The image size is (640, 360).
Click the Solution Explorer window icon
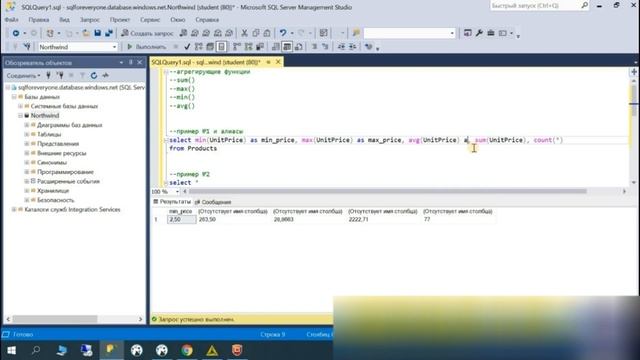click(x=468, y=33)
